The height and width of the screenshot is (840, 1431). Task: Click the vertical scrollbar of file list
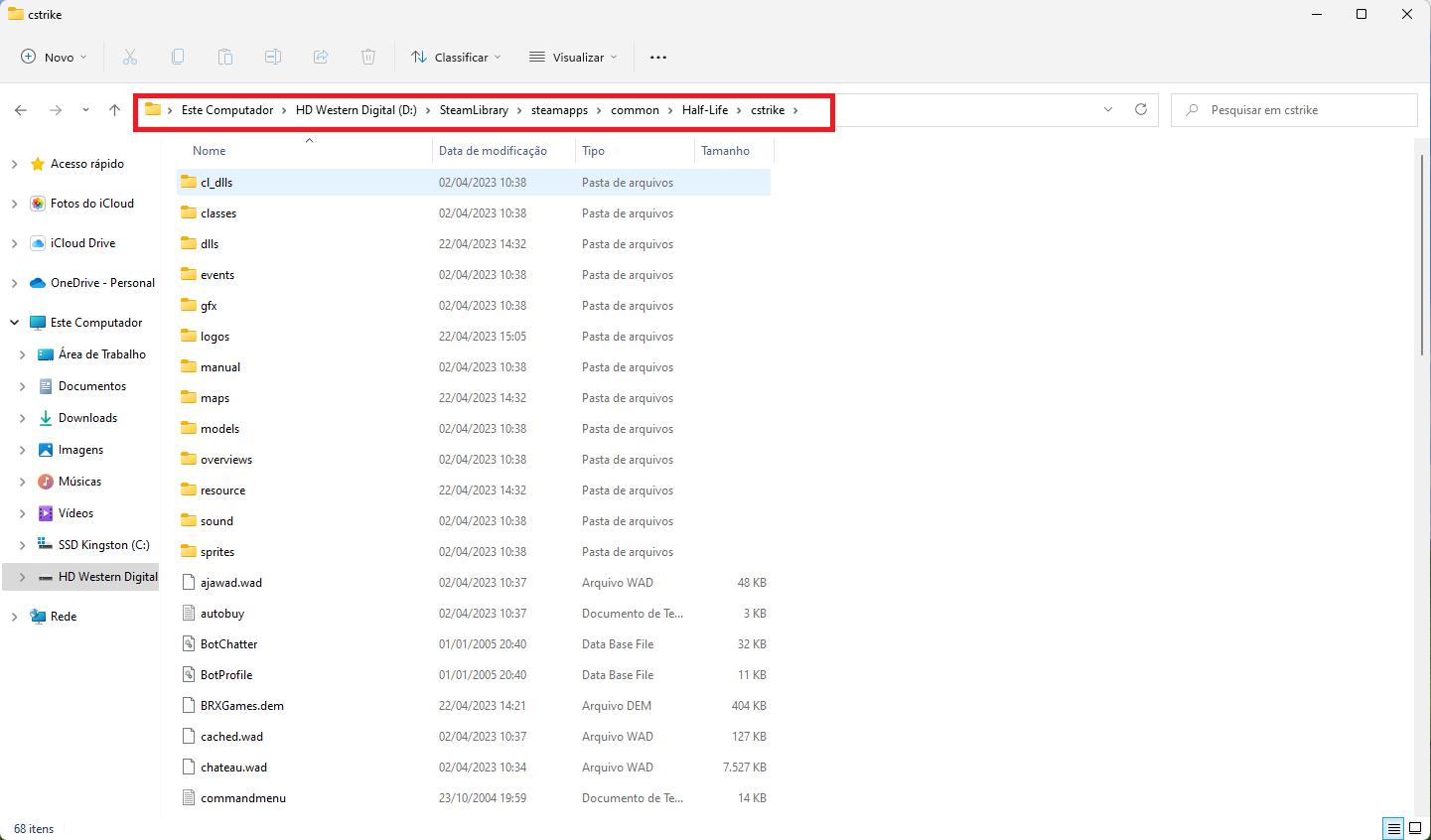point(1422,254)
